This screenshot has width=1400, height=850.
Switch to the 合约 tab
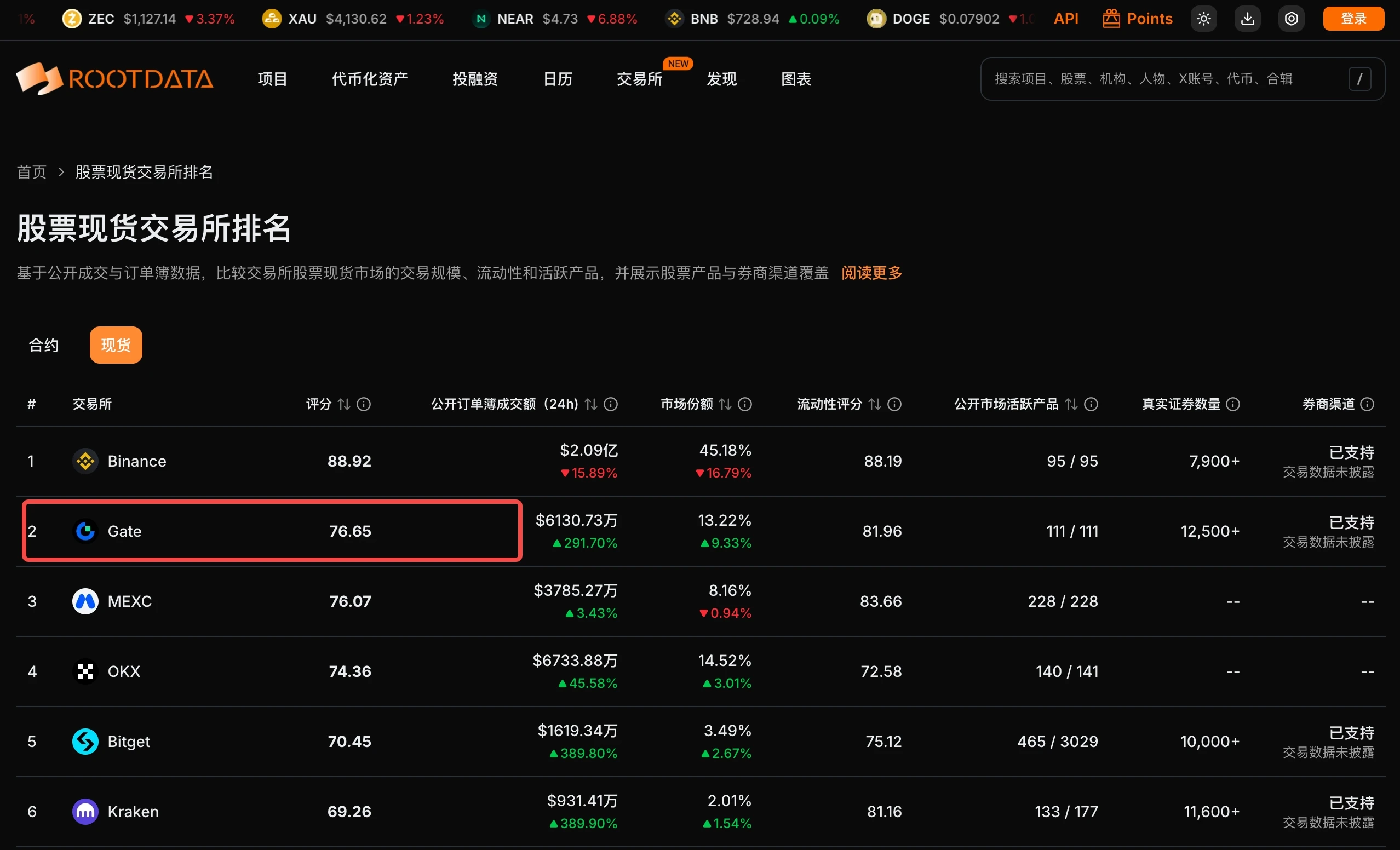[44, 345]
